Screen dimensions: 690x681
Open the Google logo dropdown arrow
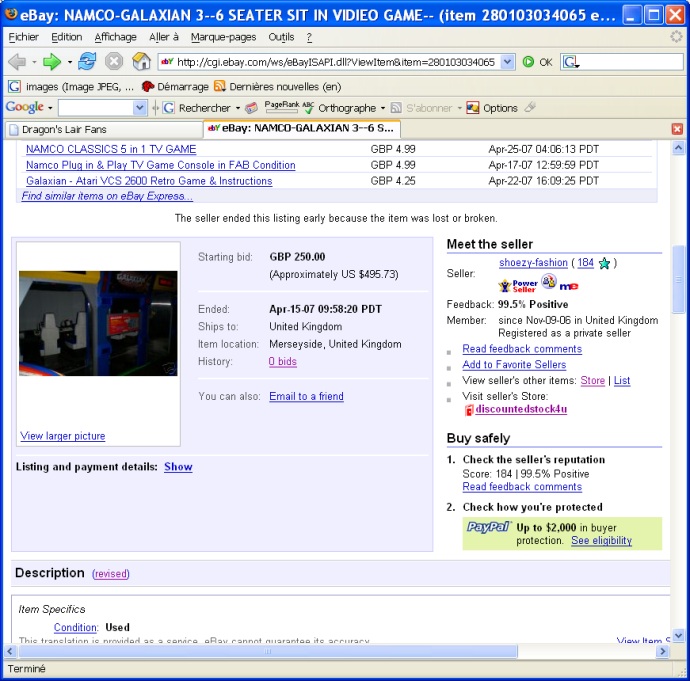pos(50,108)
